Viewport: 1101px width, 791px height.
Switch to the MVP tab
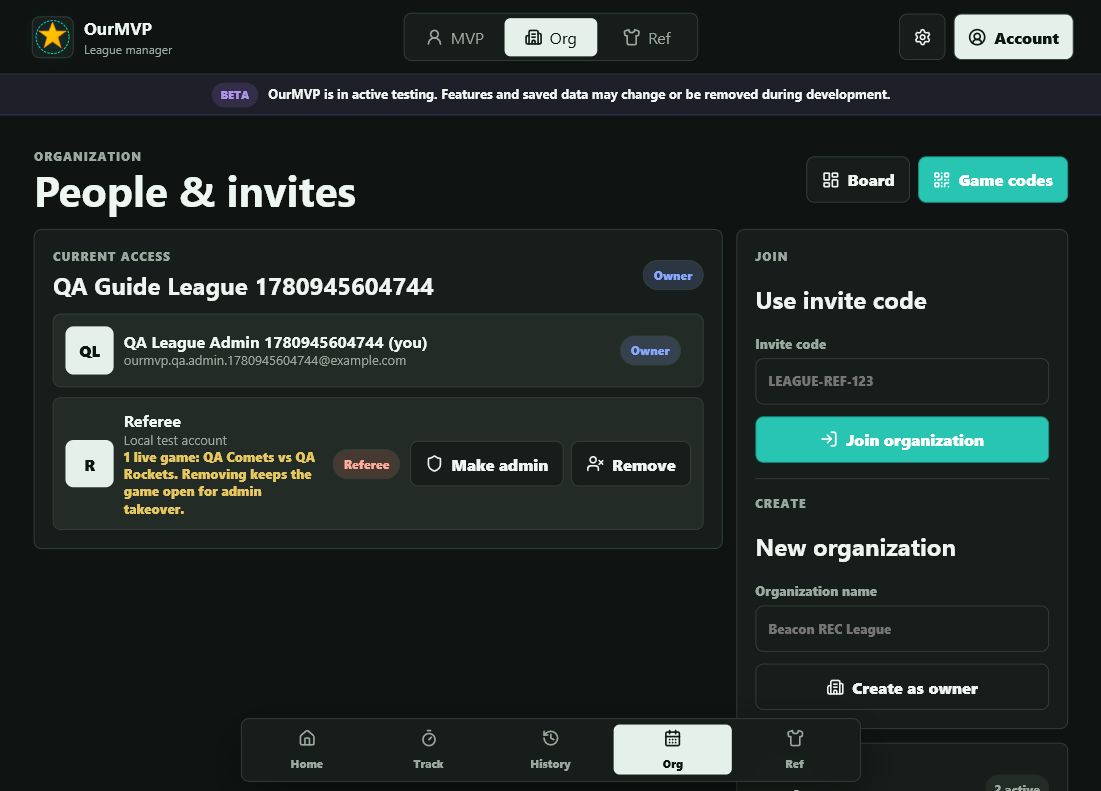pos(455,38)
